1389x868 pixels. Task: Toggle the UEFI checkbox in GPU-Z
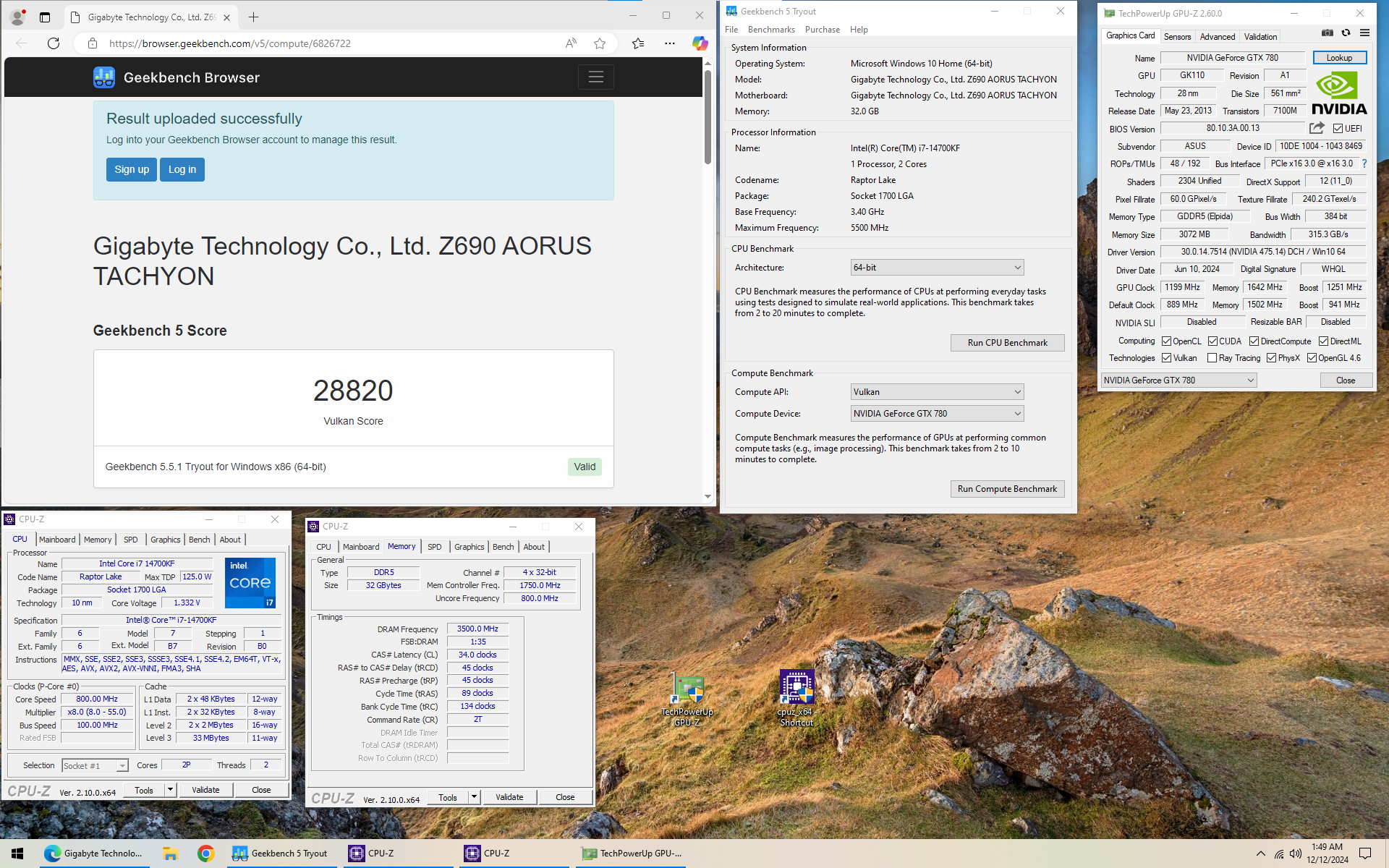1338,129
